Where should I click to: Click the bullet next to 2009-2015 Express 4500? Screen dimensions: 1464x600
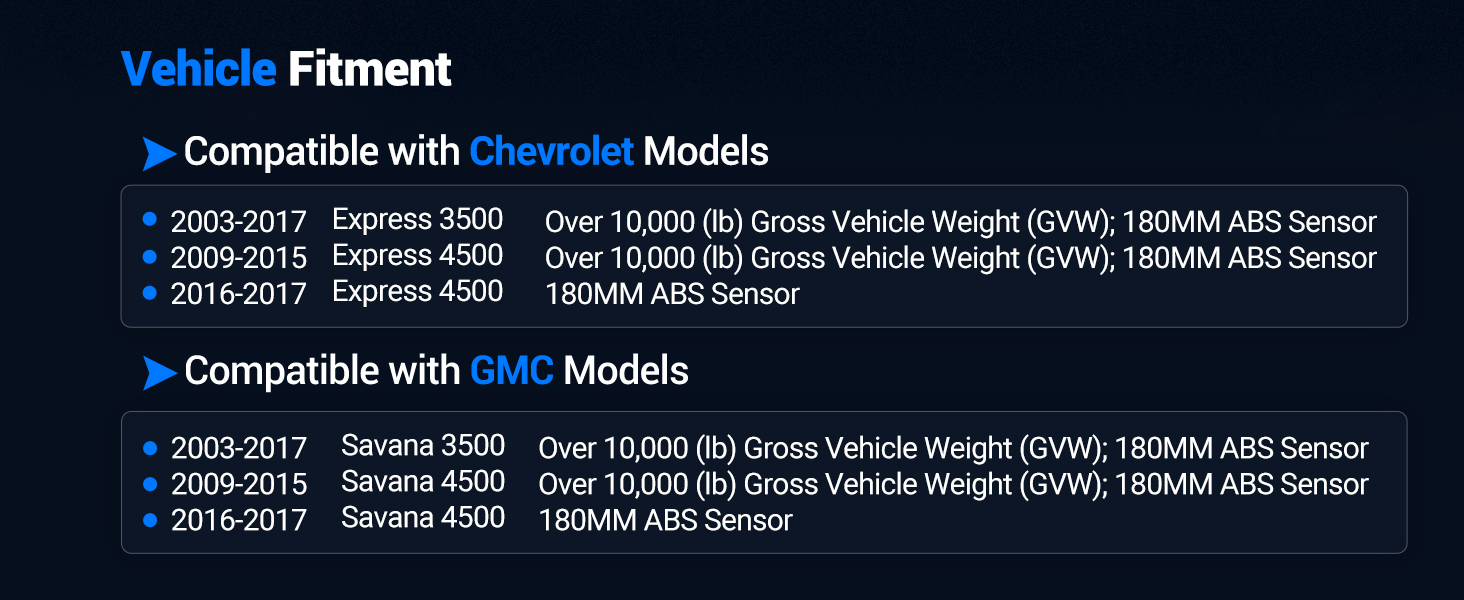point(150,256)
